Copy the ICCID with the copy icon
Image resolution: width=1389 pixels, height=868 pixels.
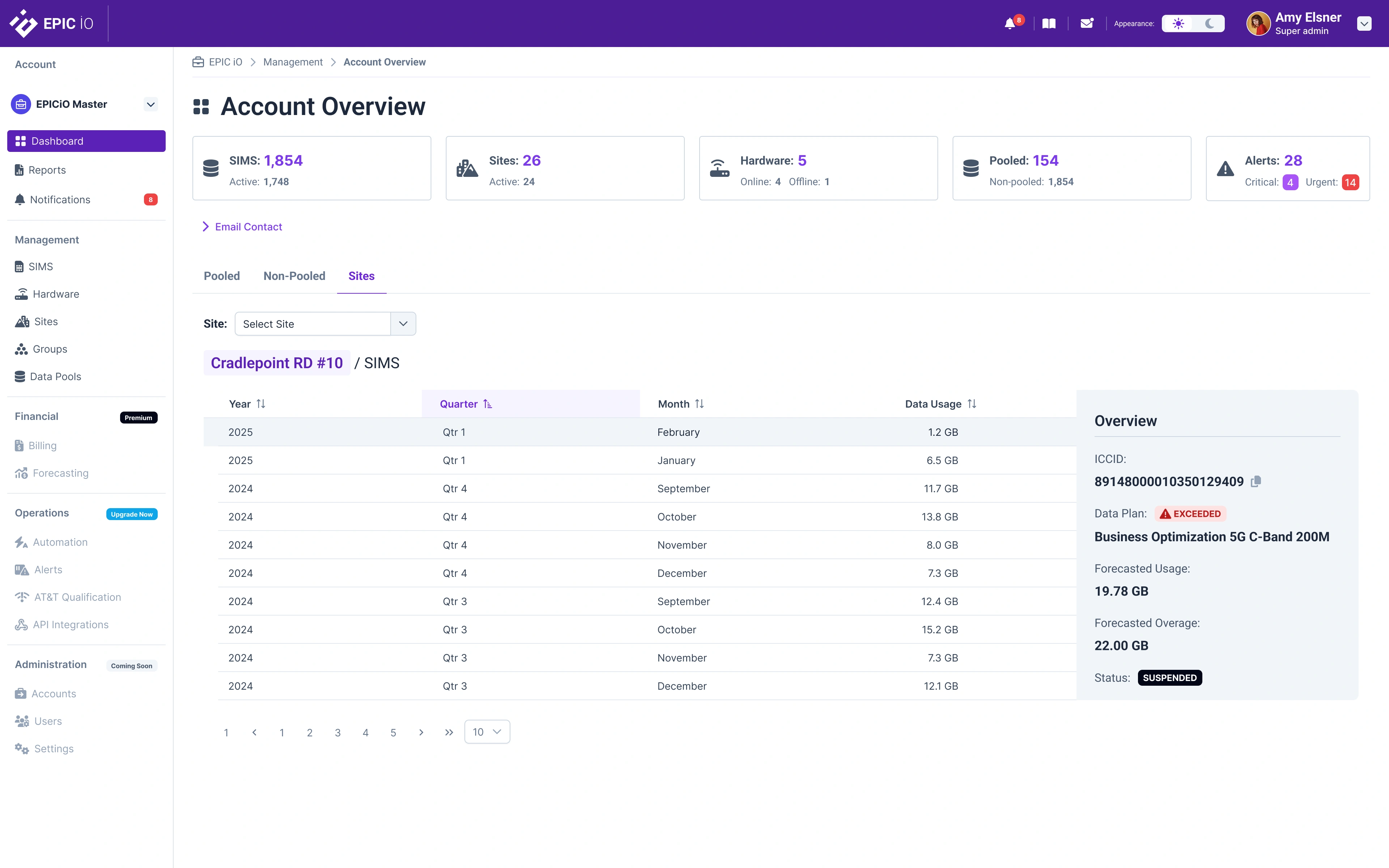1256,481
